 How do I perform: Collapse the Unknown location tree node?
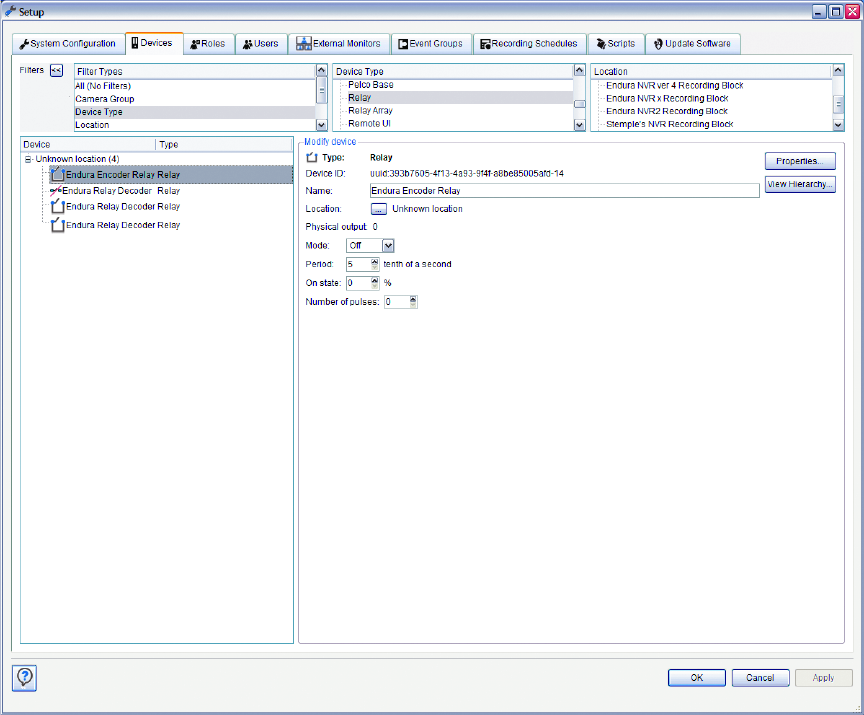[x=28, y=159]
